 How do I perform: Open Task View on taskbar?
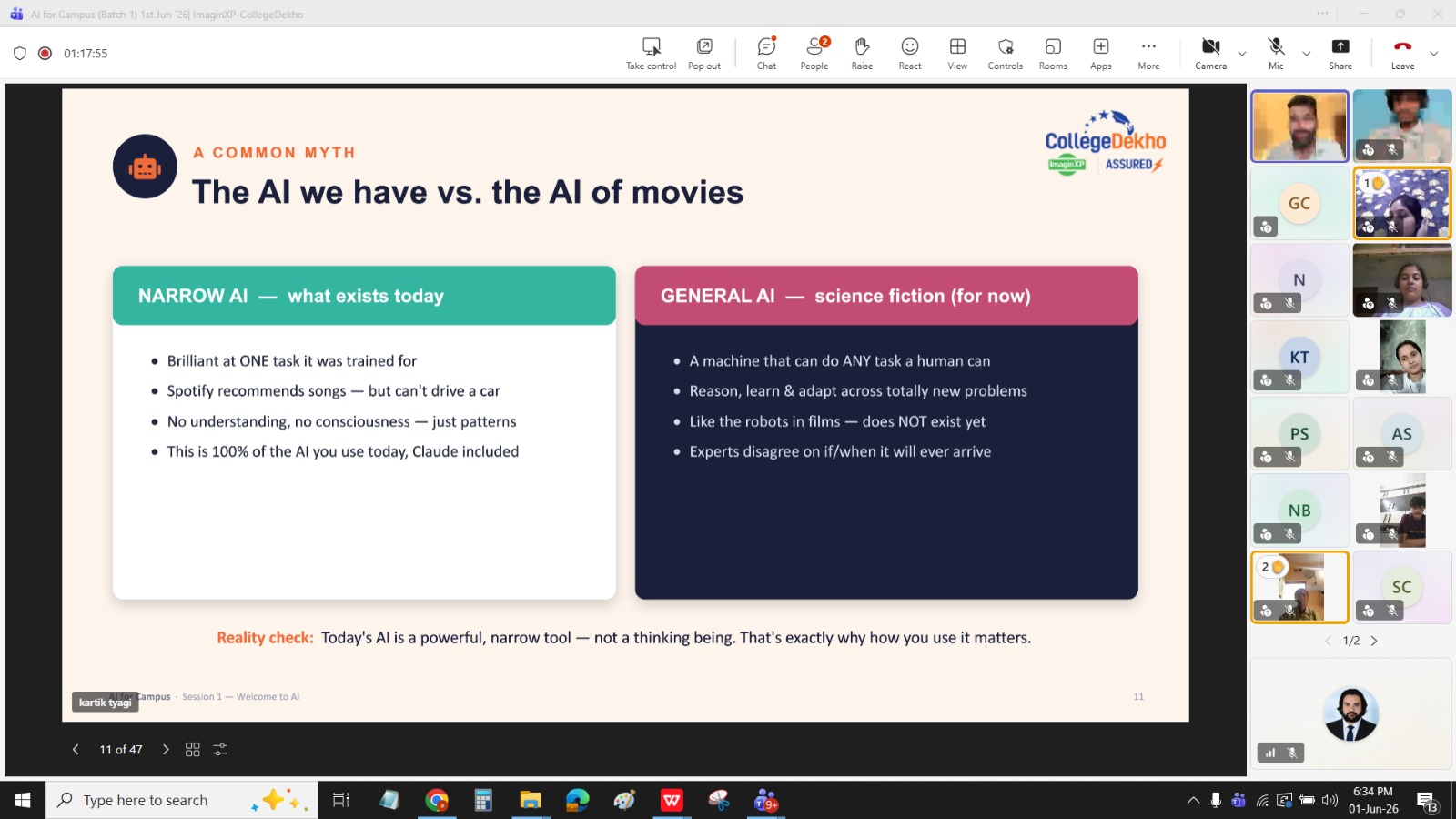[341, 800]
